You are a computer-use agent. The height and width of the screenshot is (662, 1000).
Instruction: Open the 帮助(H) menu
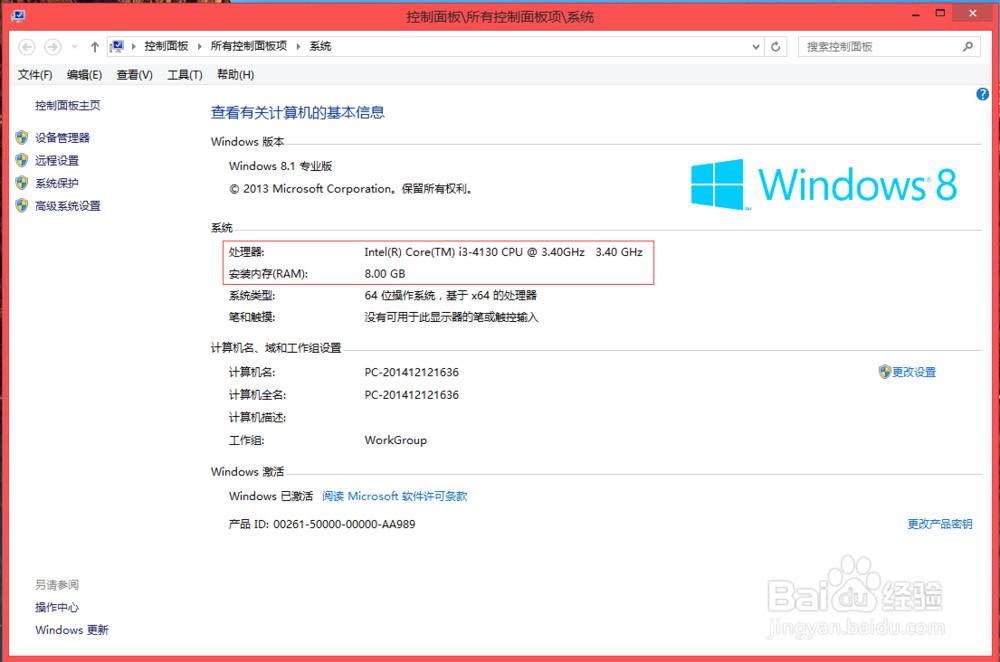(x=235, y=75)
